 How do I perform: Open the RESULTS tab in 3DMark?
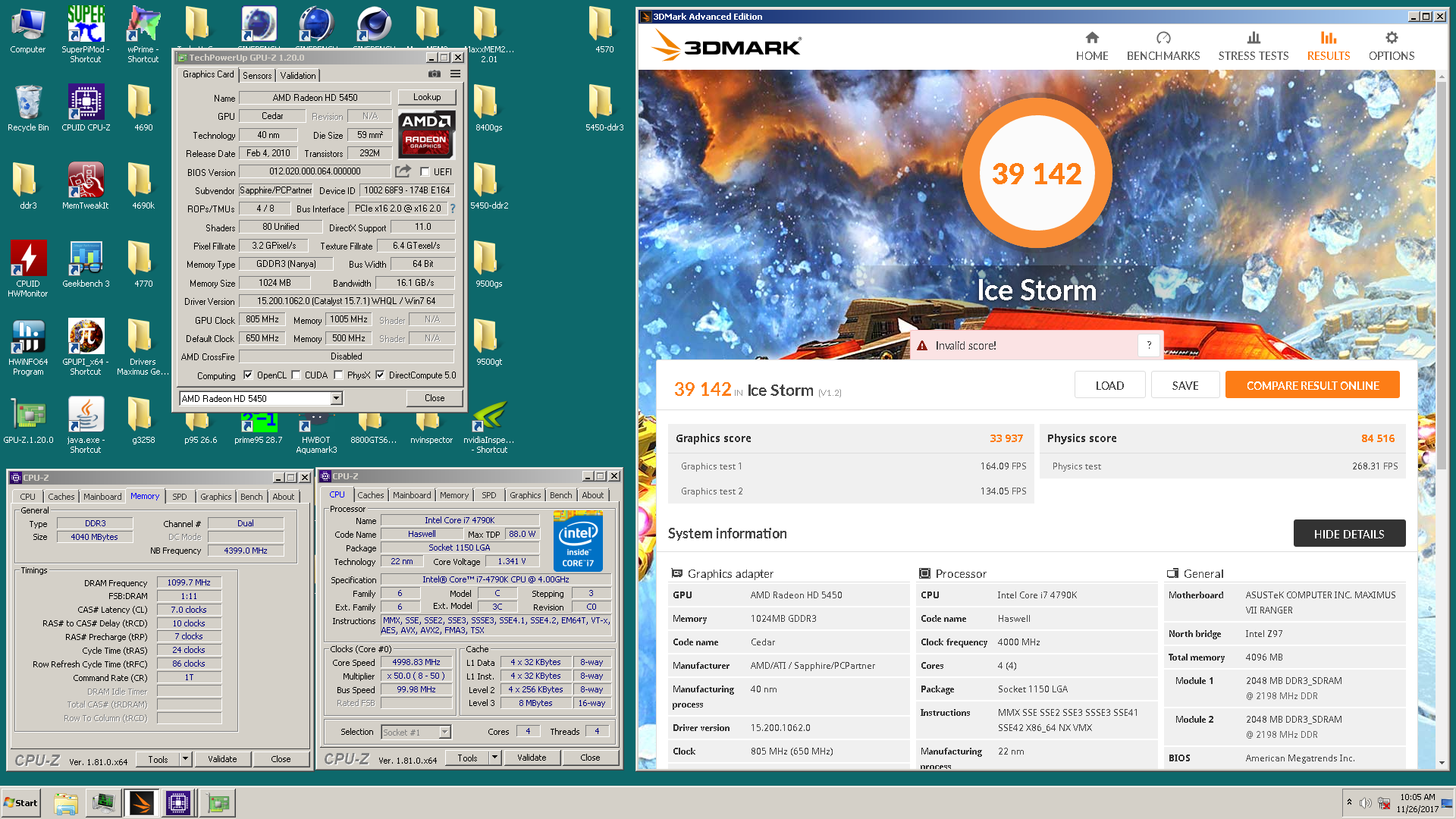point(1329,46)
